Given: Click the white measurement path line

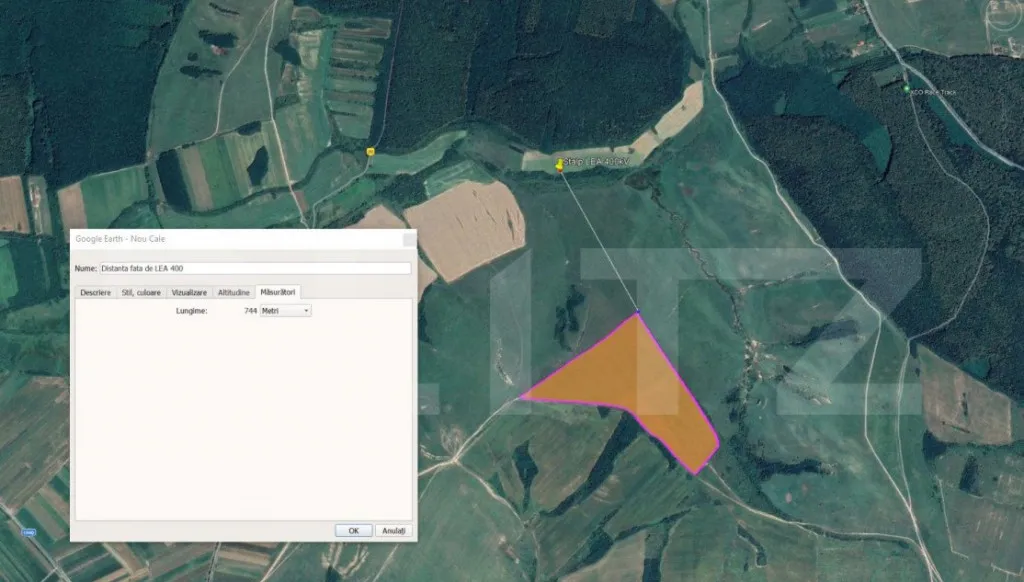Looking at the screenshot, I should (600, 242).
